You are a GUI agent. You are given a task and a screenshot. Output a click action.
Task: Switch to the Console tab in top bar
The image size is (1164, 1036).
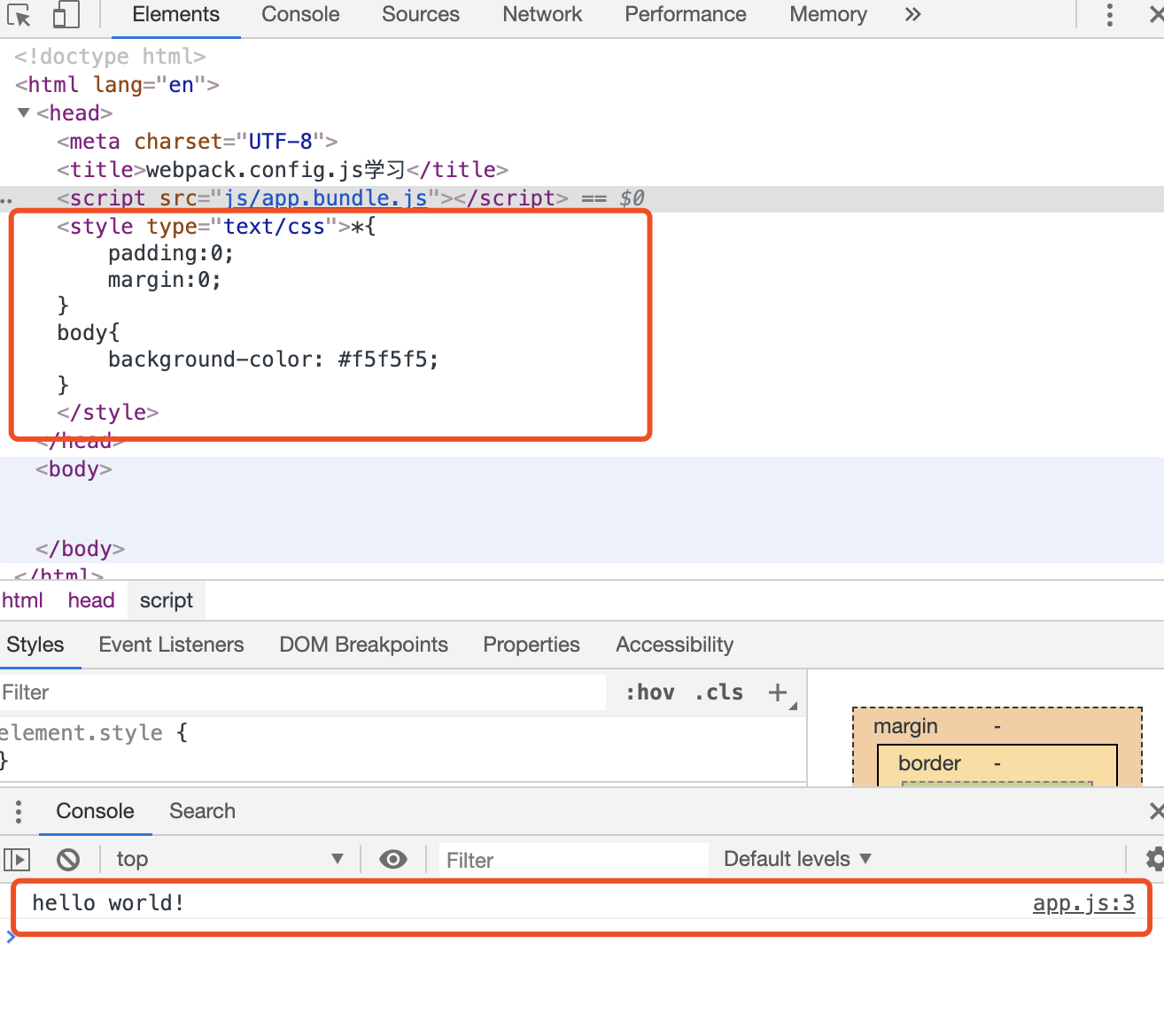pyautogui.click(x=300, y=14)
